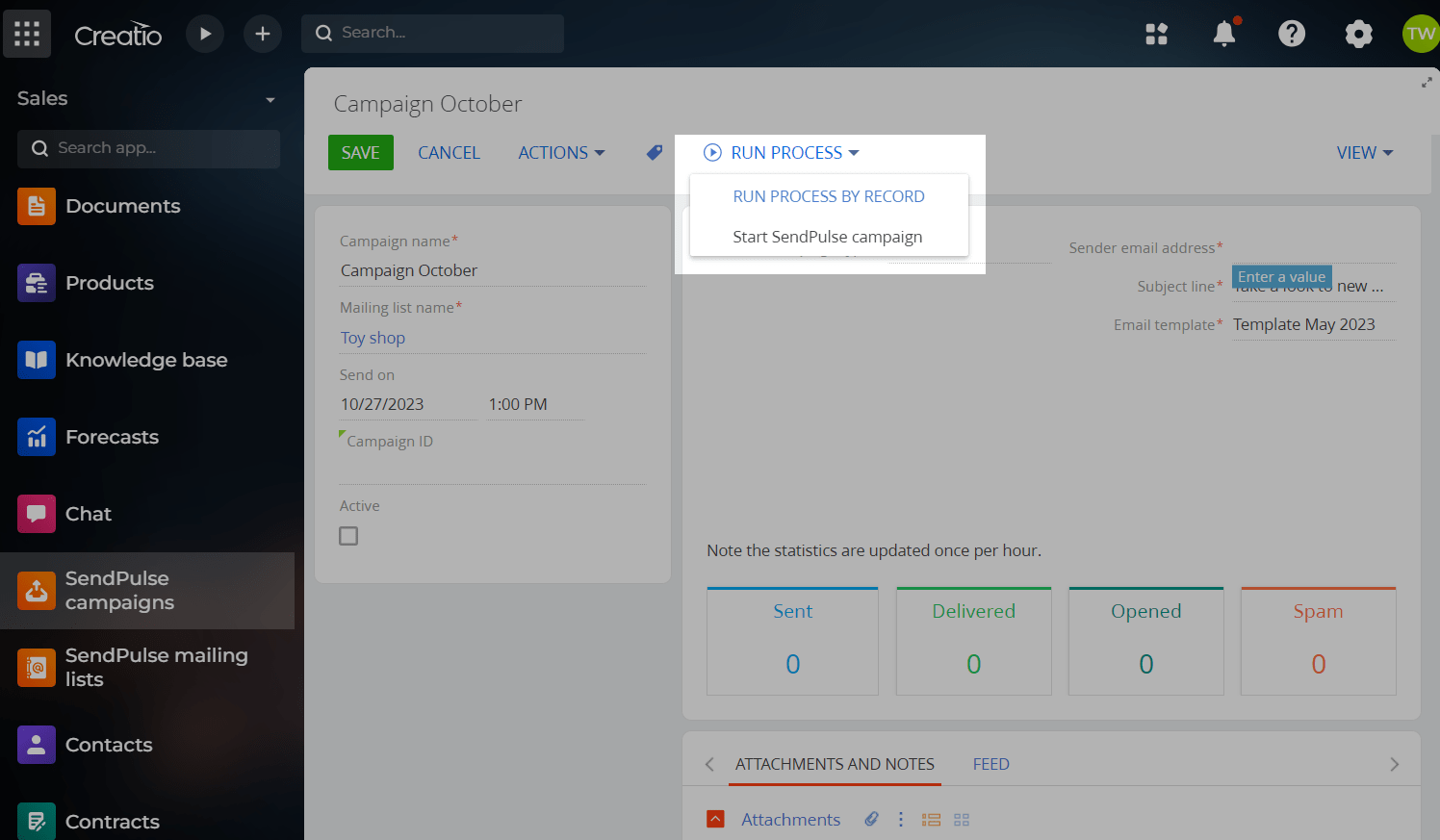Click the Search app field
This screenshot has height=840, width=1440.
[149, 149]
